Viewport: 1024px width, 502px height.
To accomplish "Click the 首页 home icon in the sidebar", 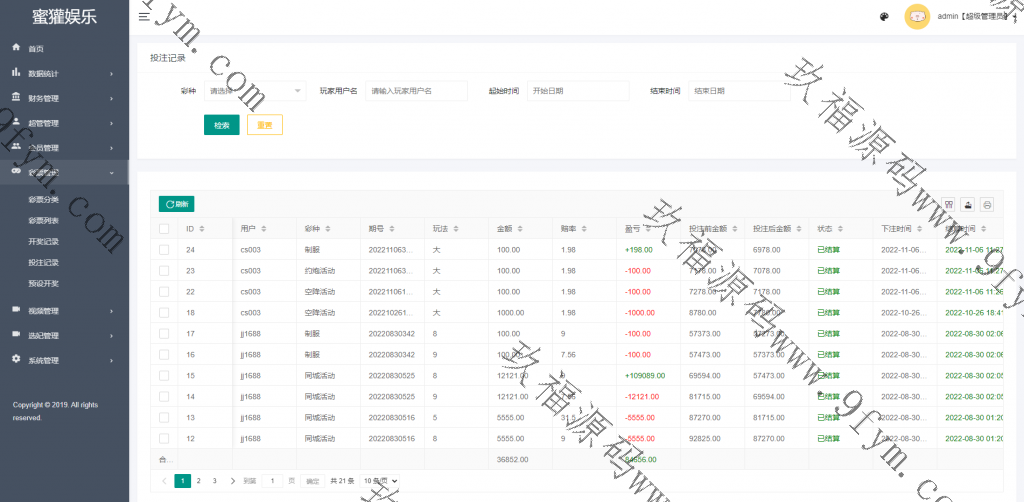I will coord(16,48).
